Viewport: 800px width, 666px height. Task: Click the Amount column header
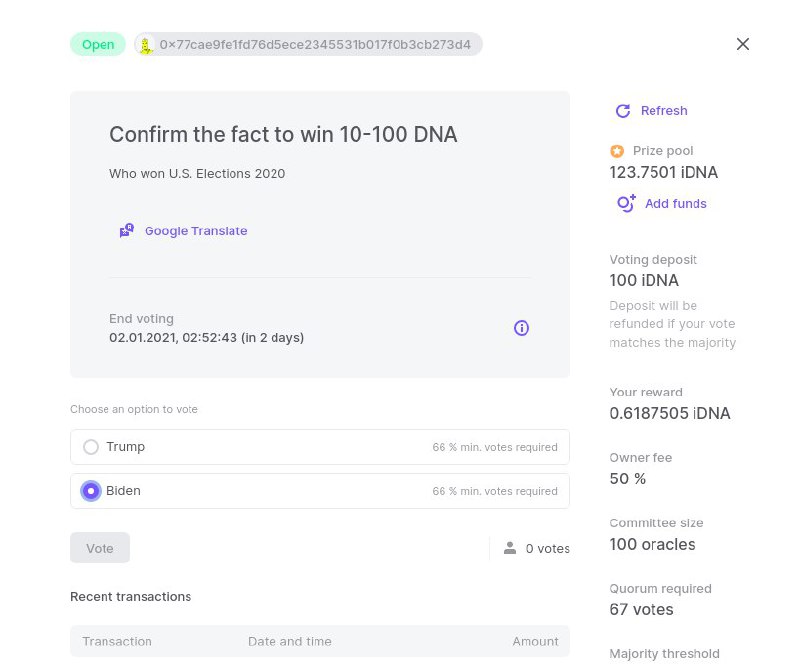point(535,642)
